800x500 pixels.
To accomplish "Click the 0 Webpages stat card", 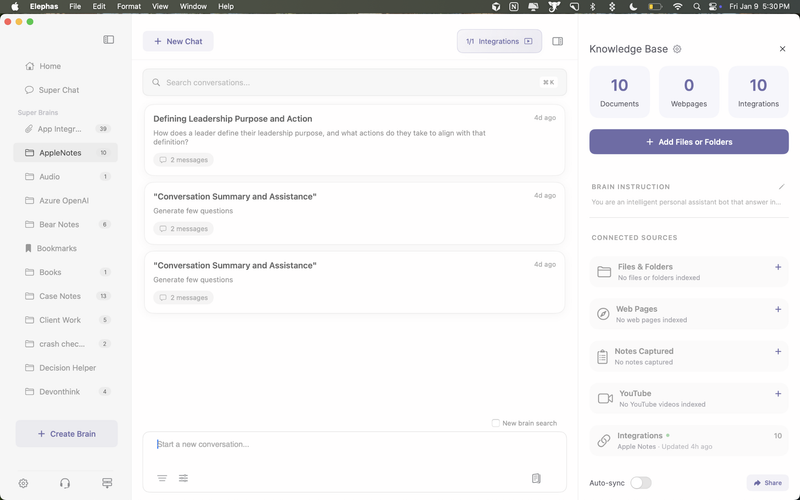I will (689, 92).
